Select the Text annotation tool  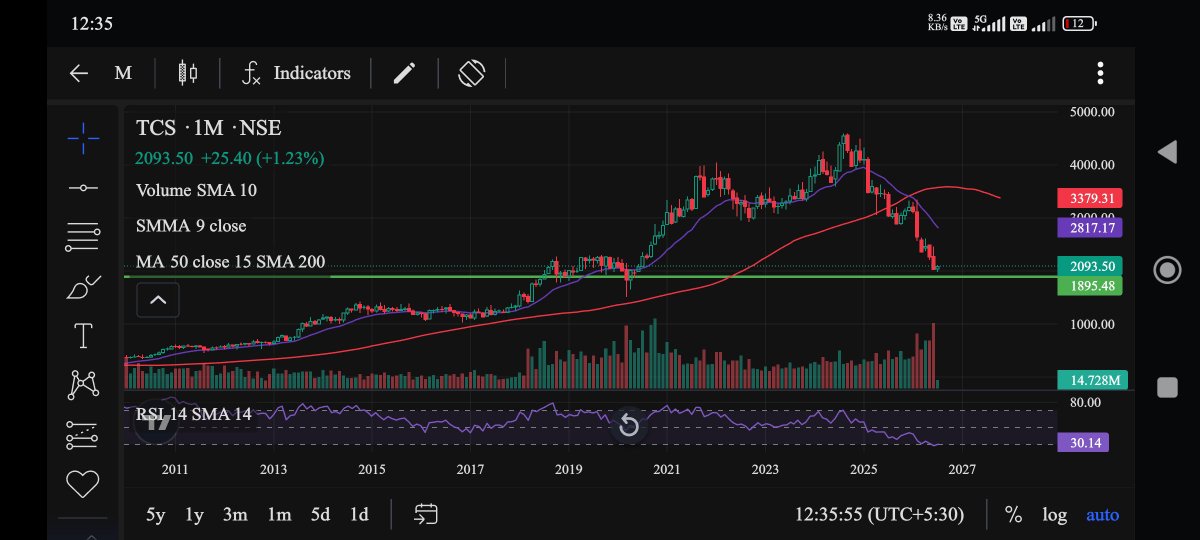(83, 336)
